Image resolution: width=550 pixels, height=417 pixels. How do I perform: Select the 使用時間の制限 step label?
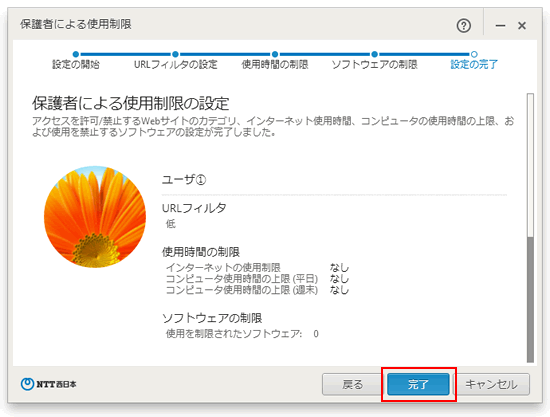tap(275, 65)
